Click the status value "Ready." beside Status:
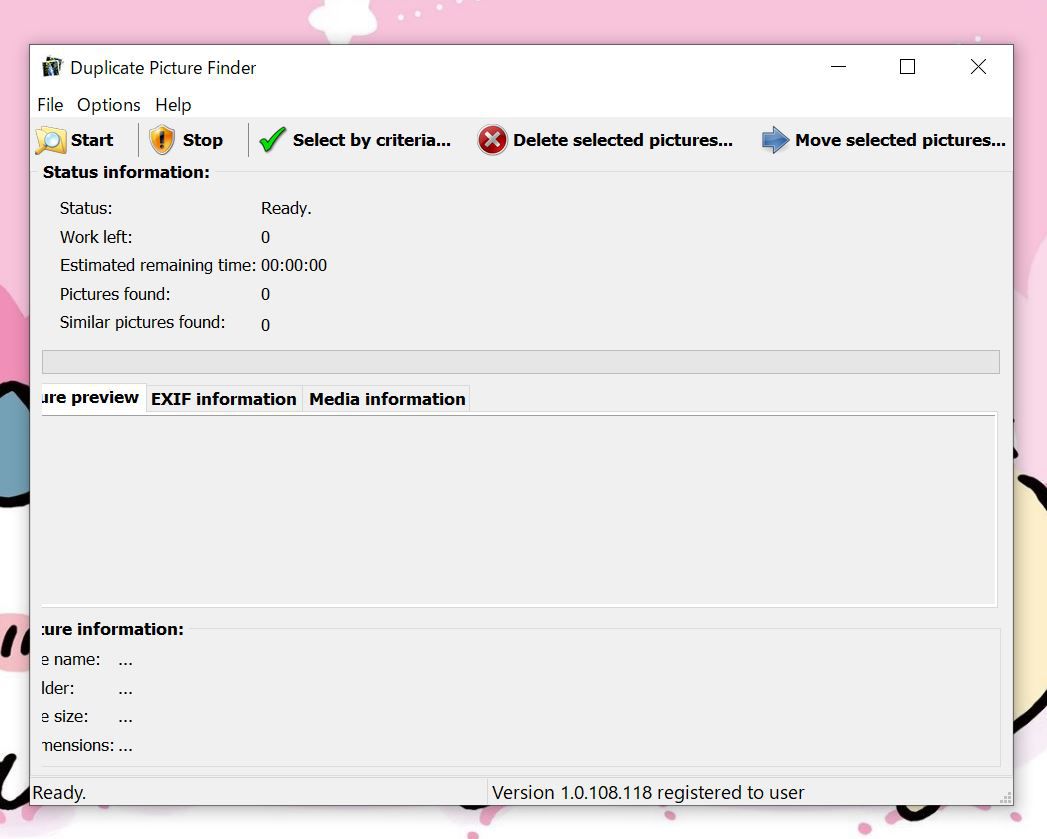This screenshot has height=839, width=1047. (x=286, y=208)
